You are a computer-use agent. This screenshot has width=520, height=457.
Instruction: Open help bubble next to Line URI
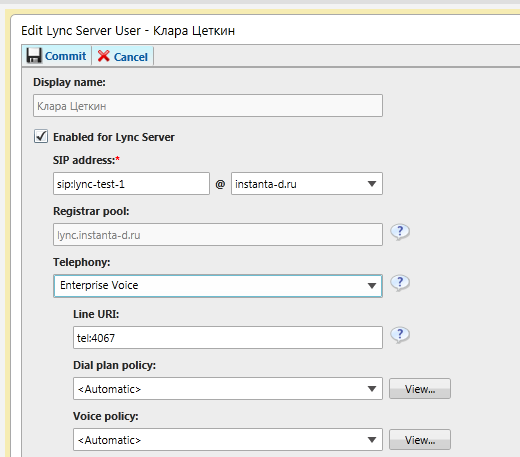tap(400, 335)
